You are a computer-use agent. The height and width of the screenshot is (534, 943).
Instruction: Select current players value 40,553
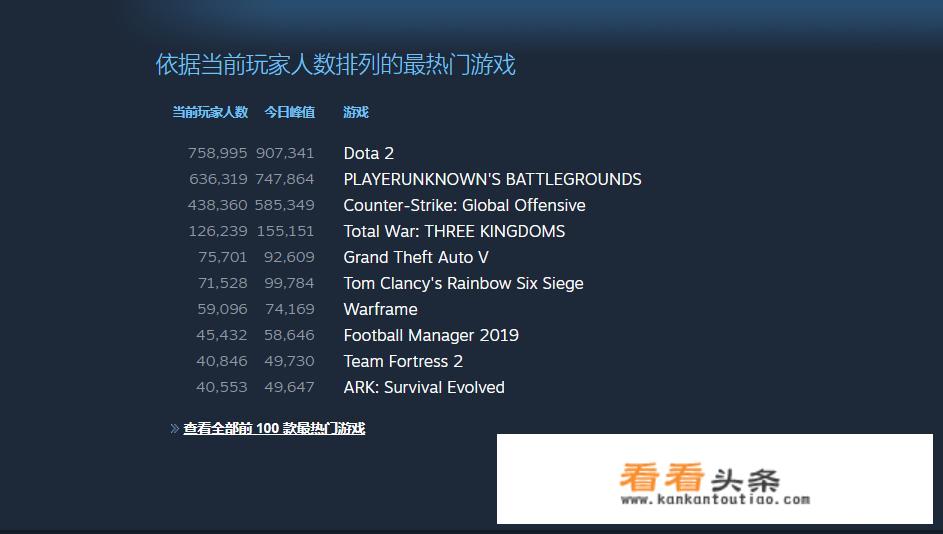221,387
